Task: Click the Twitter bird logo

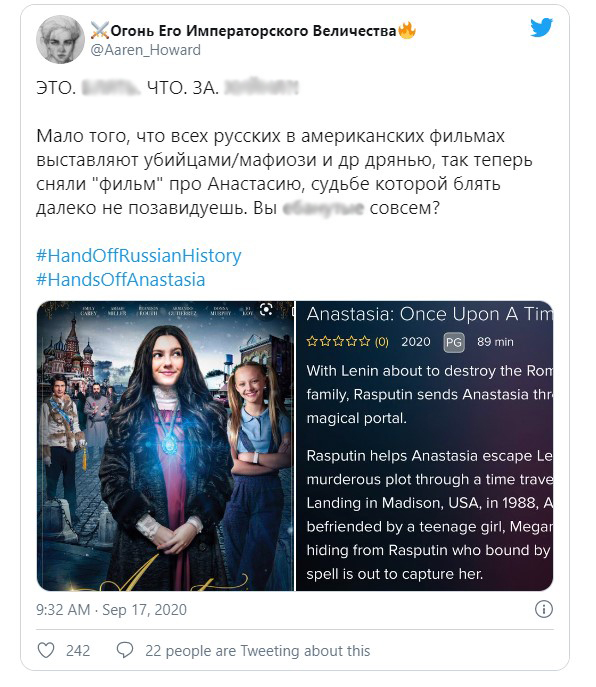Action: point(541,28)
